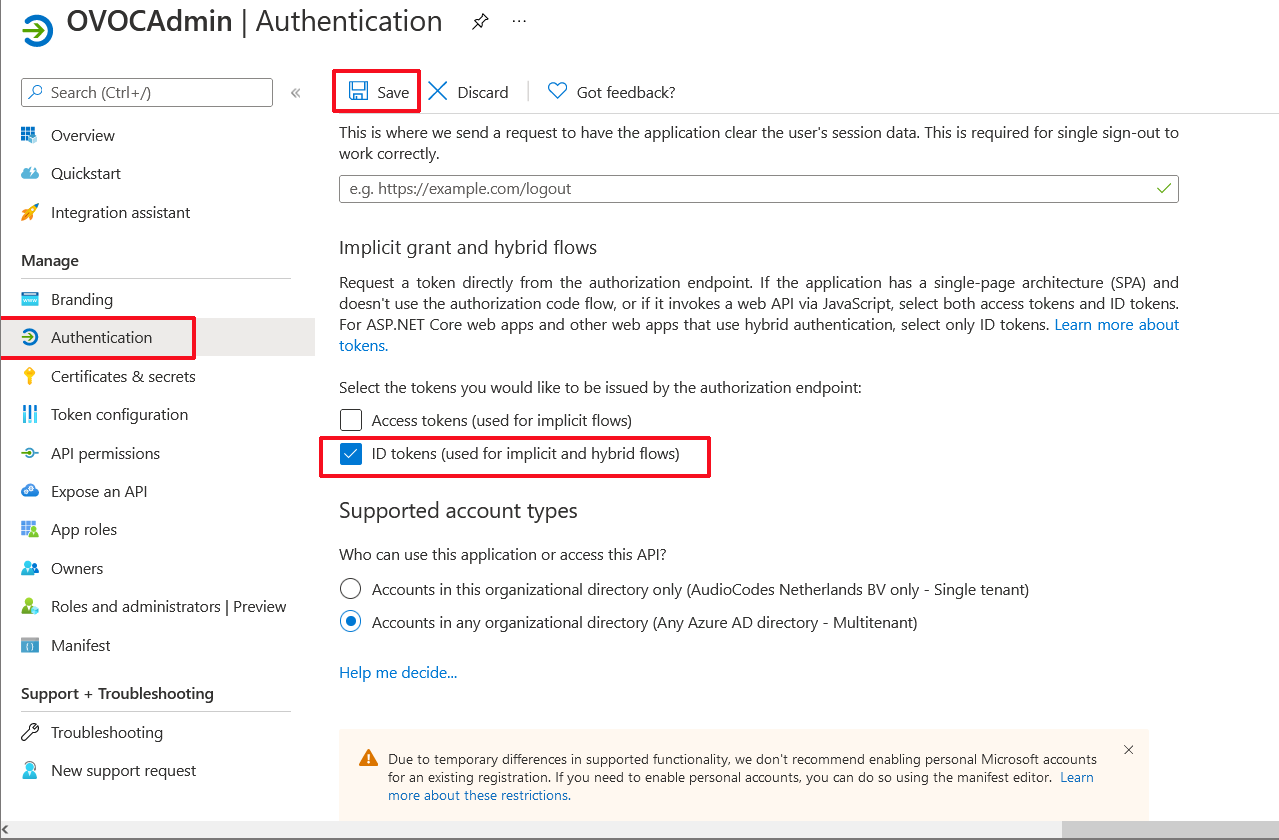Open the ellipsis more options menu

(519, 21)
